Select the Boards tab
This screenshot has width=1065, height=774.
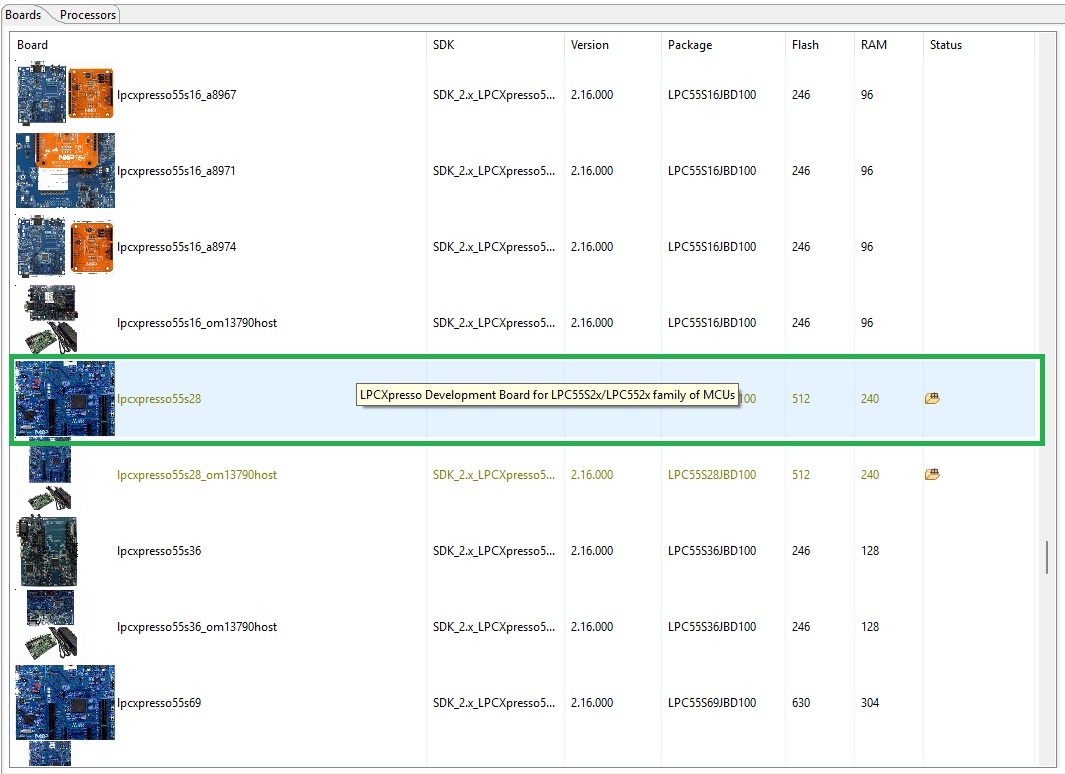click(23, 14)
